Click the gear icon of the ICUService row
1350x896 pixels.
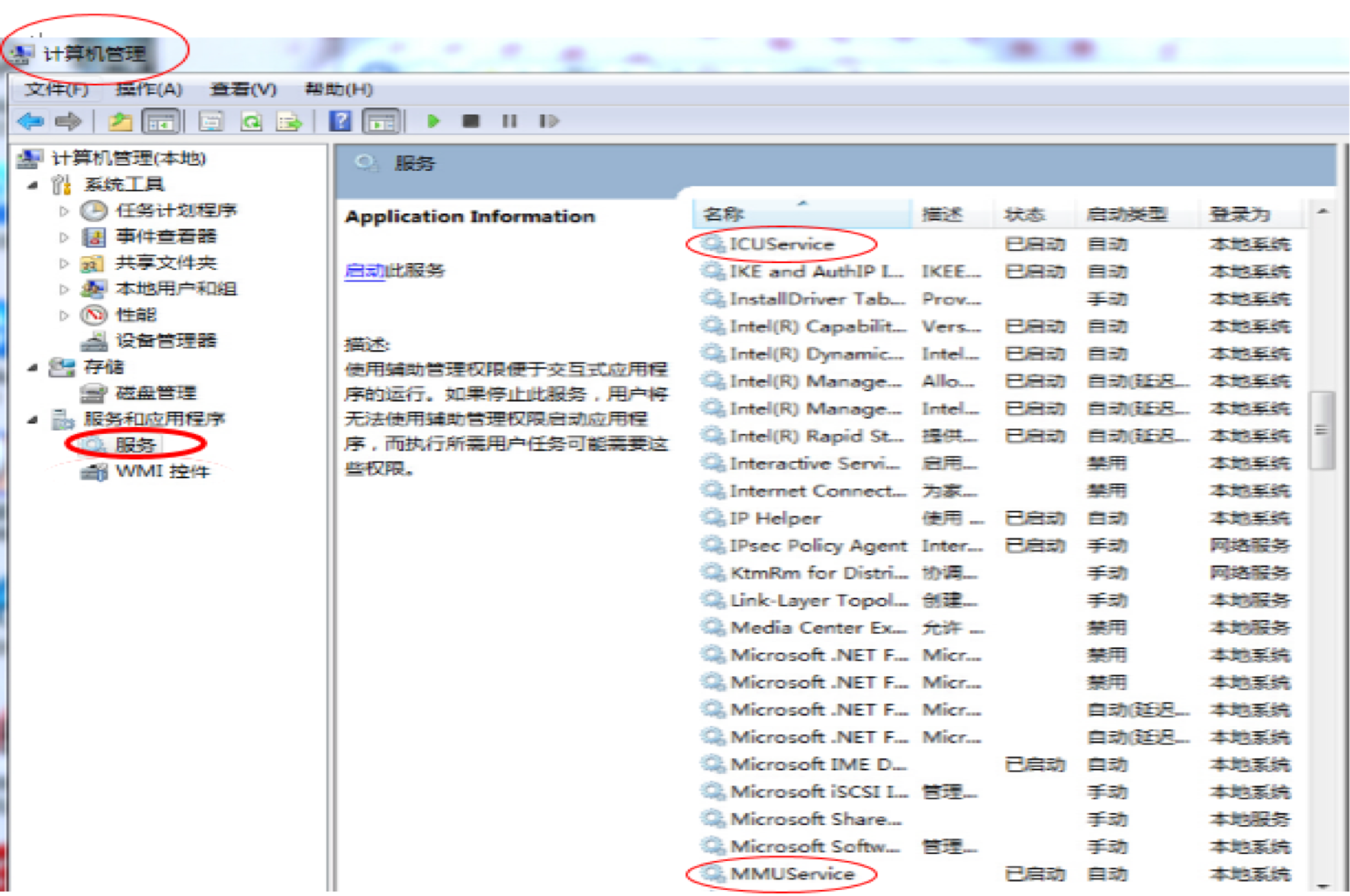point(712,244)
